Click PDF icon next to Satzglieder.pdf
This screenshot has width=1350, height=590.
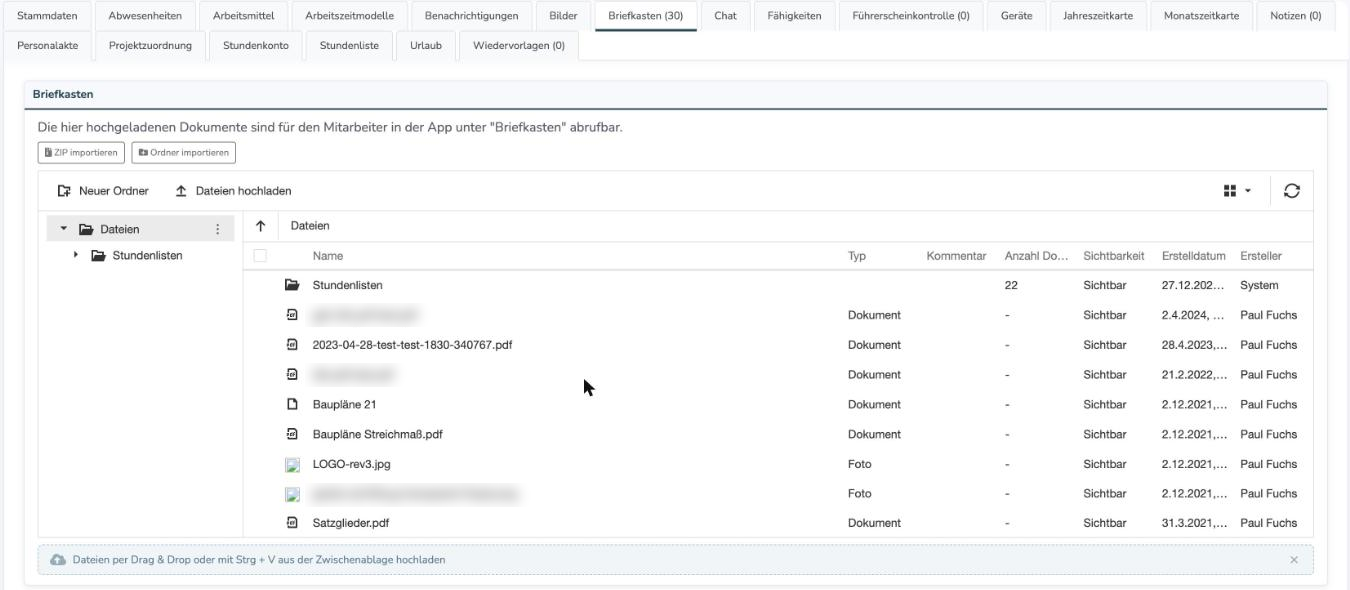292,522
